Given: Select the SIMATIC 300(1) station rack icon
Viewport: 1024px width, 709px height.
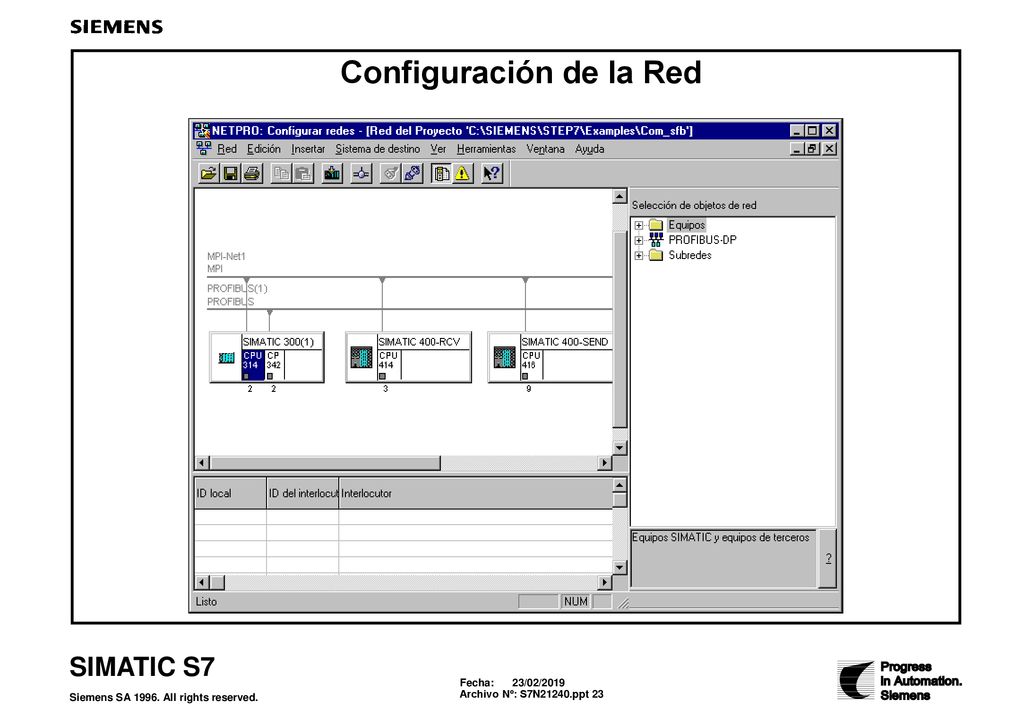Looking at the screenshot, I should point(226,358).
